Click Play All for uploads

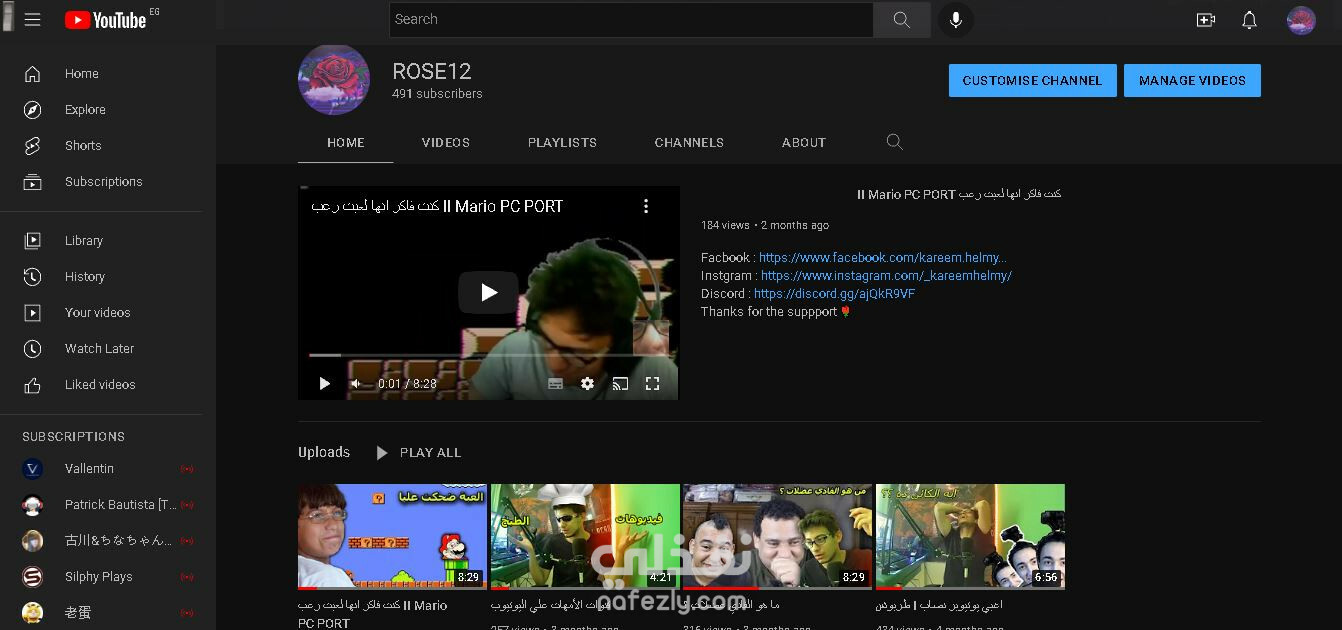(x=418, y=453)
